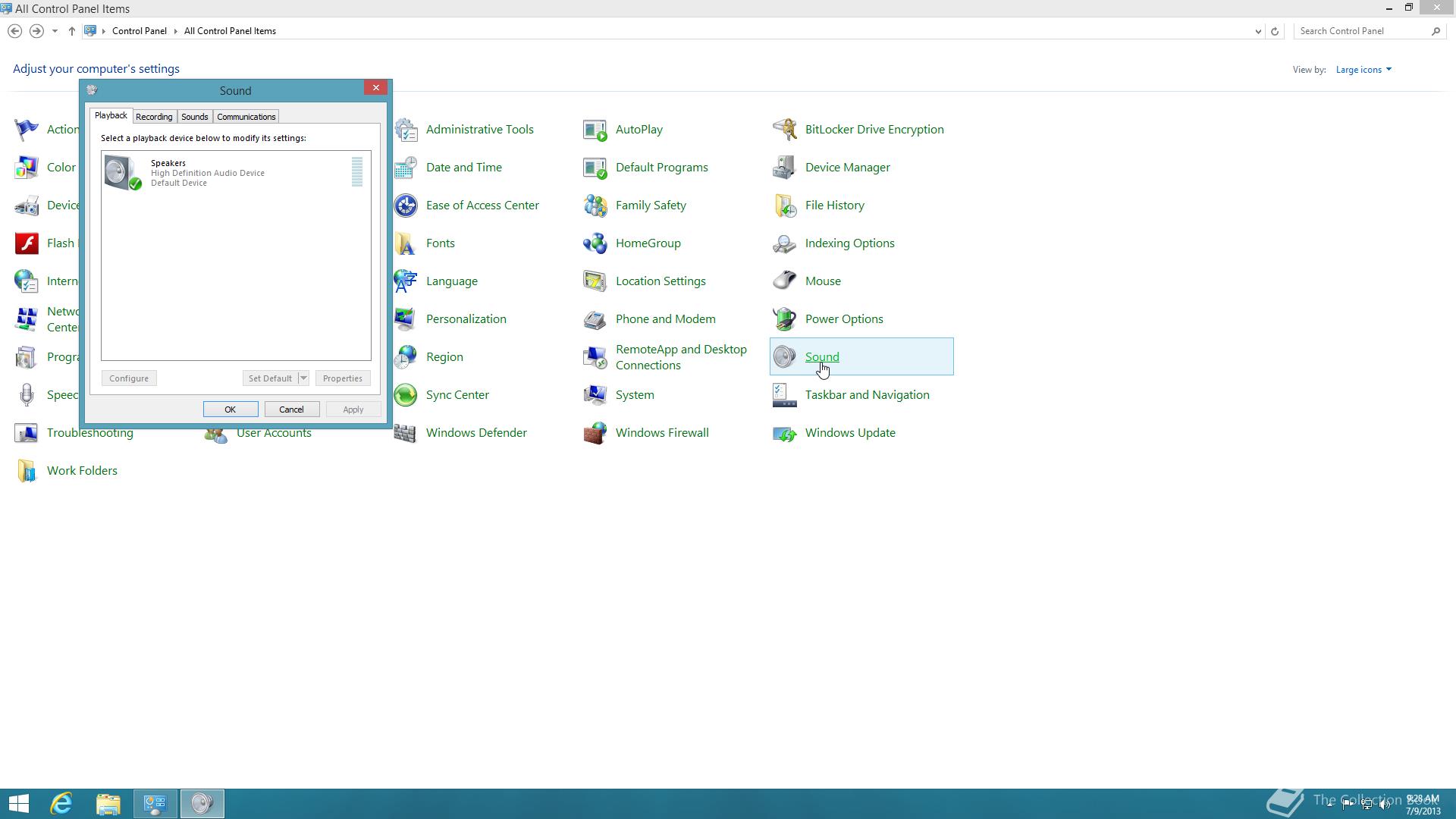The image size is (1456, 819).
Task: Open BitLocker Drive Encryption icon
Action: 785,130
